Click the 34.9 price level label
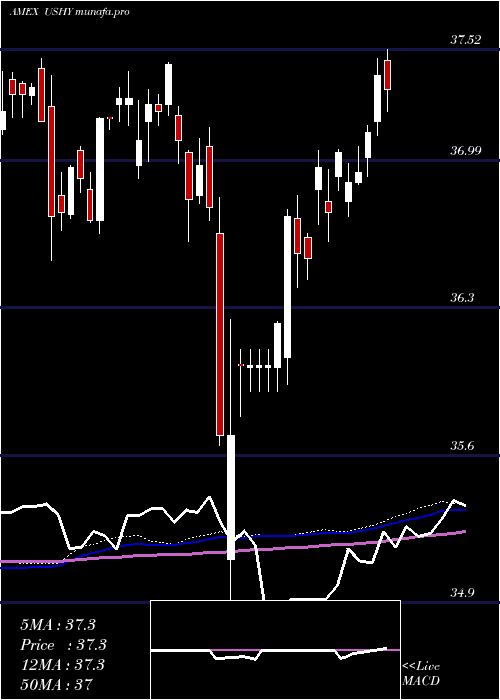This screenshot has width=500, height=700. (x=462, y=592)
